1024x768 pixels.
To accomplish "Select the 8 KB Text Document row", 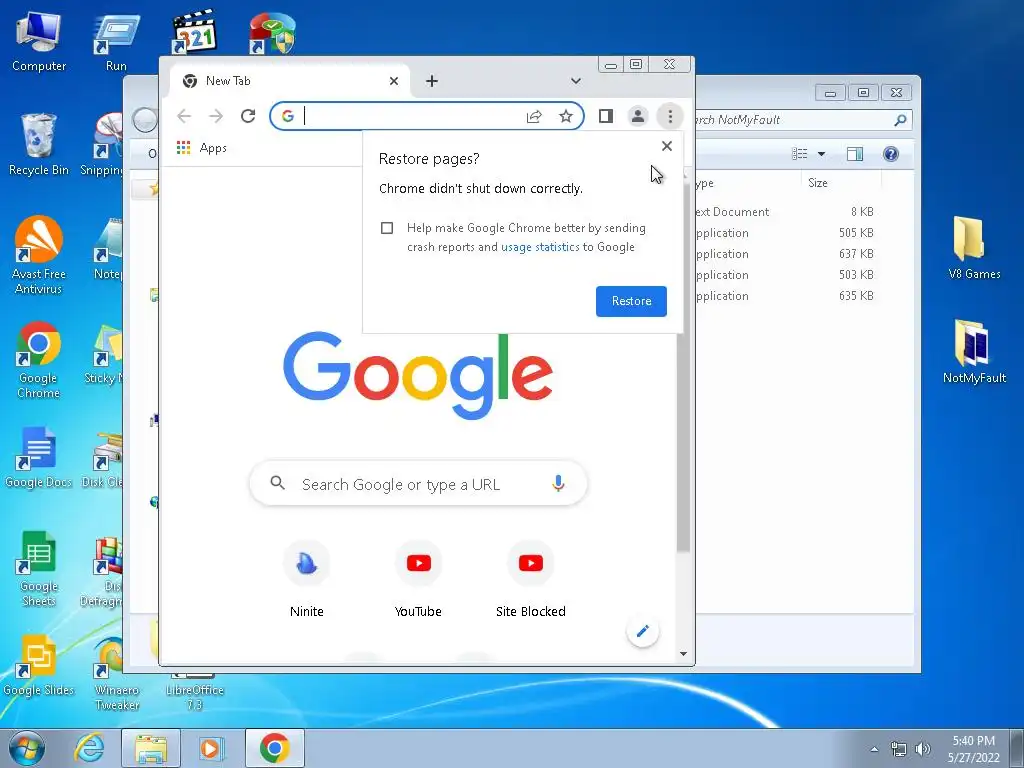I will (784, 212).
